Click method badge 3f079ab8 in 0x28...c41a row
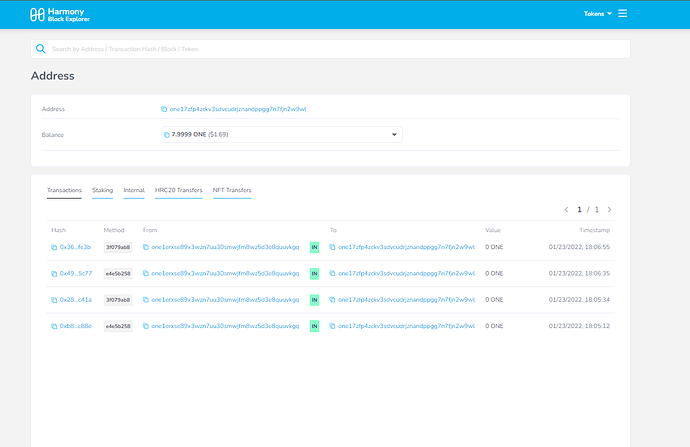 118,300
